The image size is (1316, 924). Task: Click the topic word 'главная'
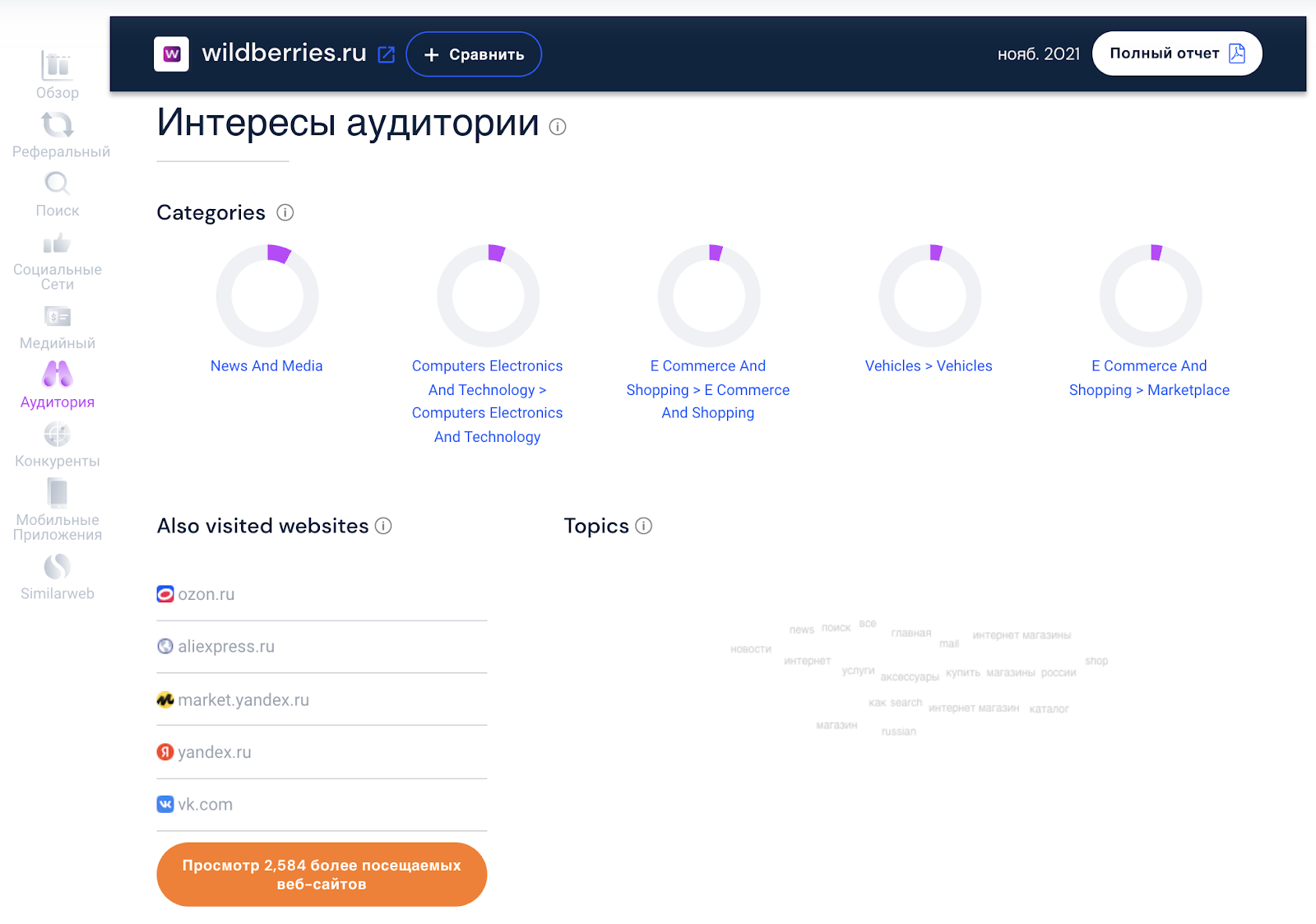pyautogui.click(x=911, y=633)
